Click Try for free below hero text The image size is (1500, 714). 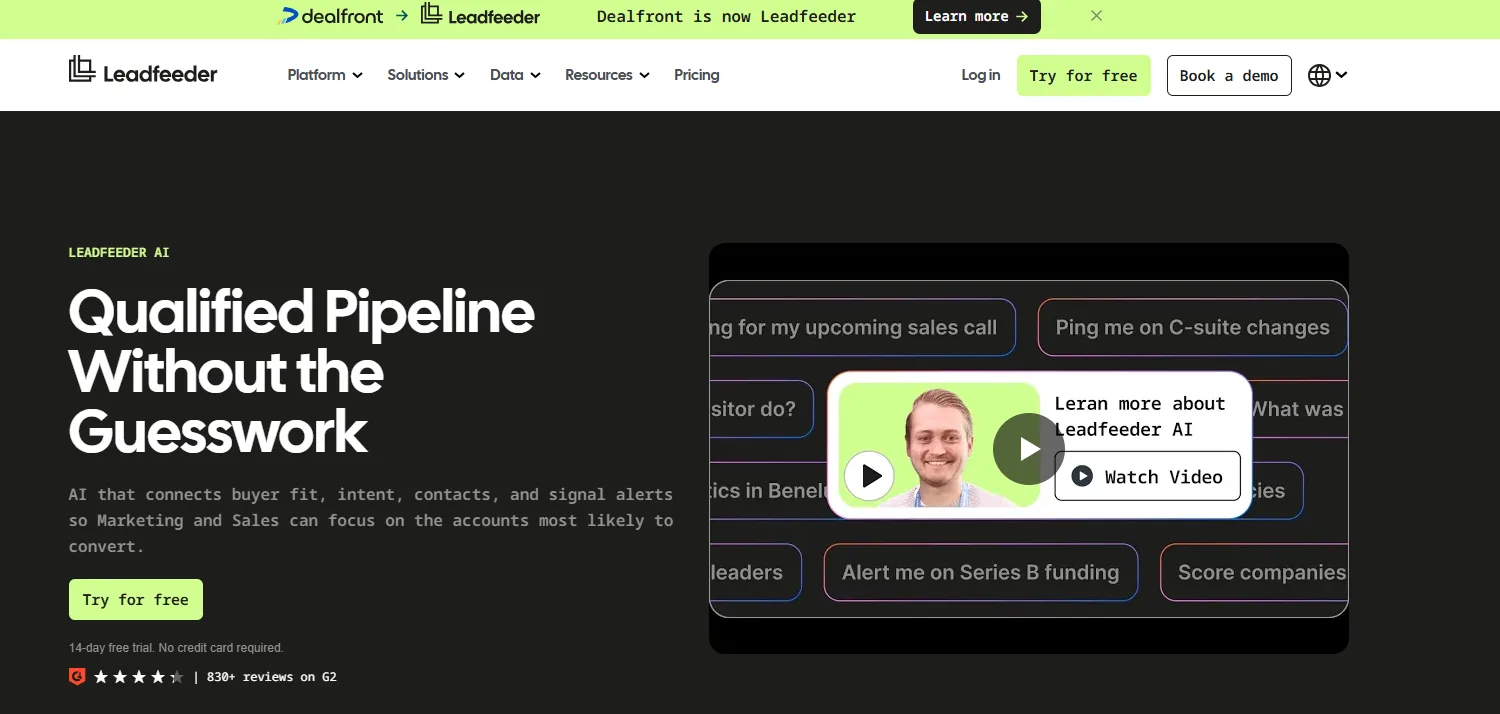pyautogui.click(x=136, y=600)
